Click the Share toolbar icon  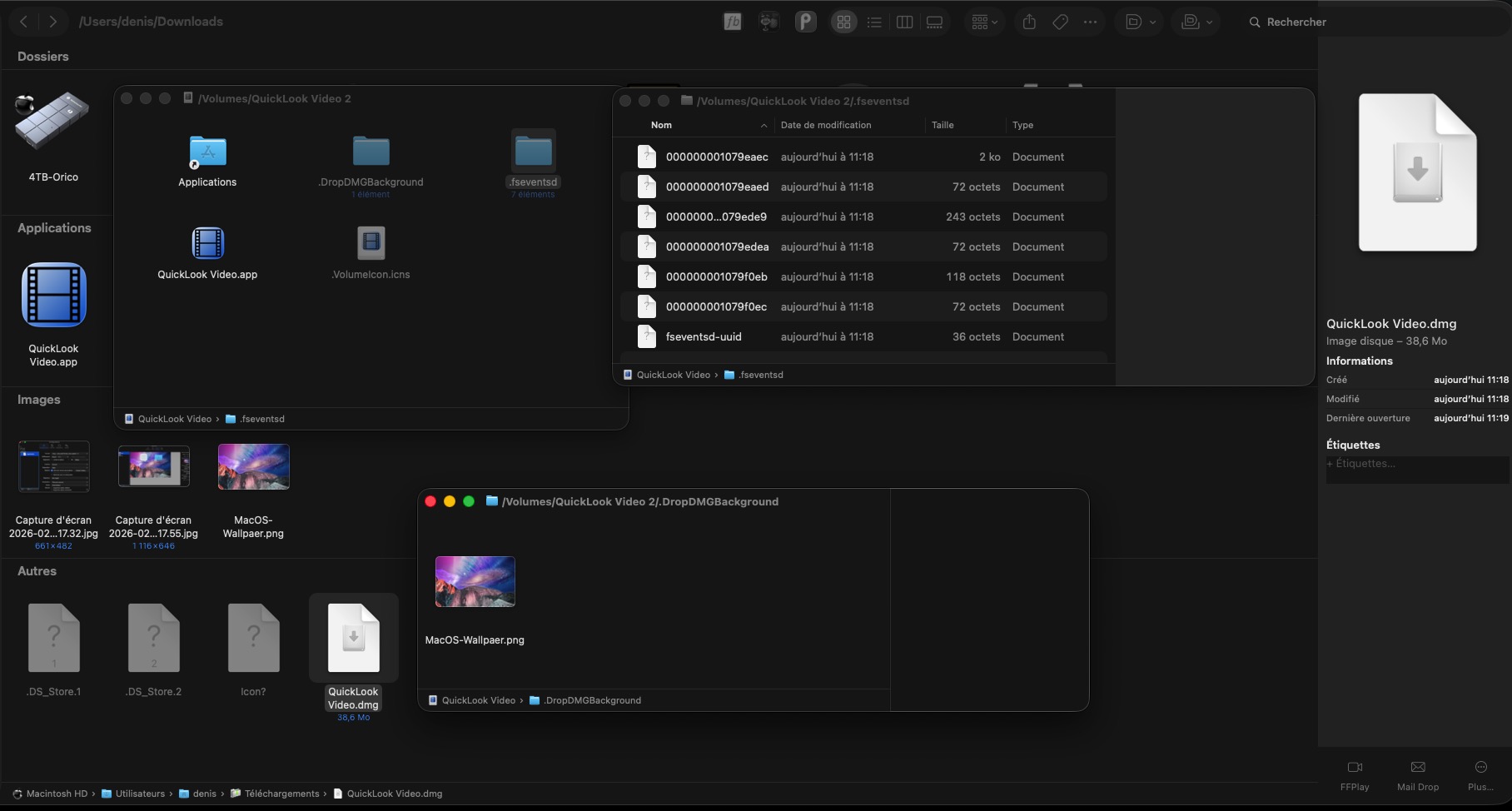pos(1029,22)
